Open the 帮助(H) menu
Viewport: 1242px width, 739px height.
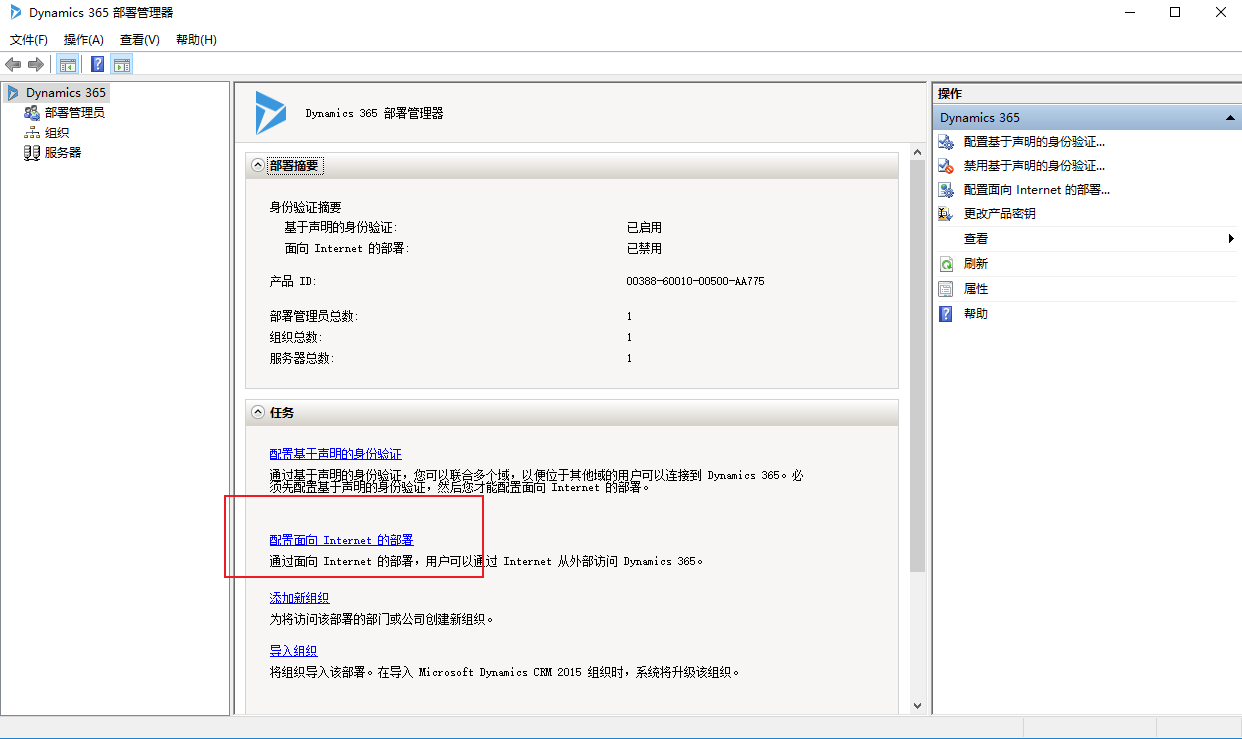coord(196,40)
